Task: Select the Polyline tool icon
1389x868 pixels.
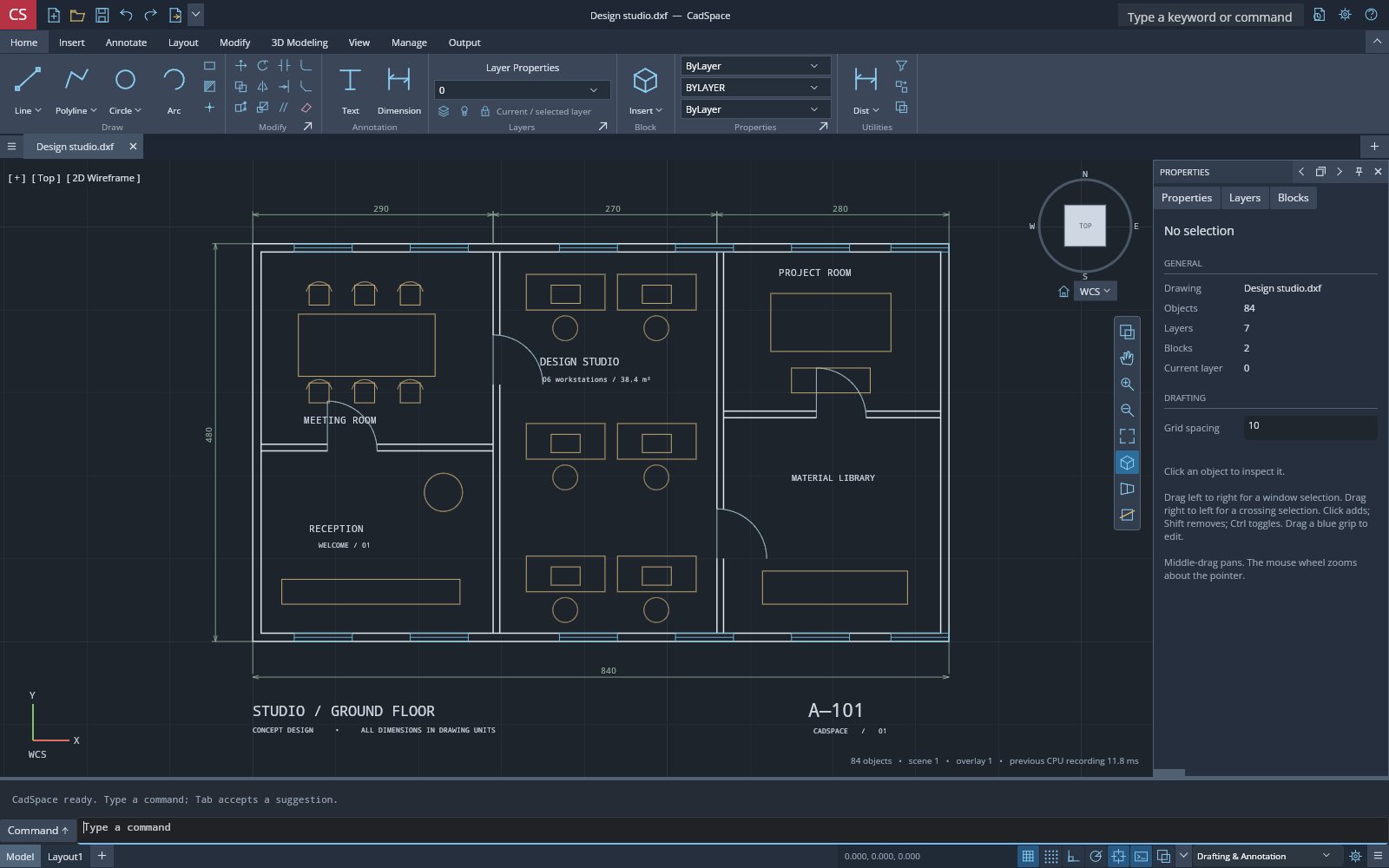Action: pyautogui.click(x=76, y=80)
